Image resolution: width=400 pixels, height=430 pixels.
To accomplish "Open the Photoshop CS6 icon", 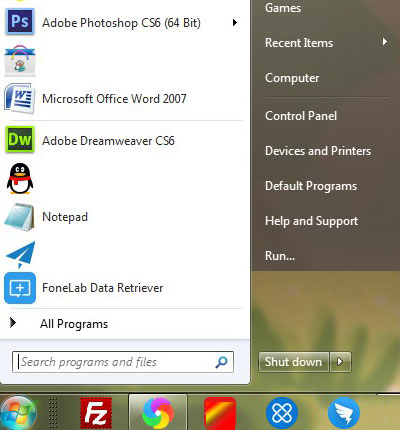I will tap(20, 22).
